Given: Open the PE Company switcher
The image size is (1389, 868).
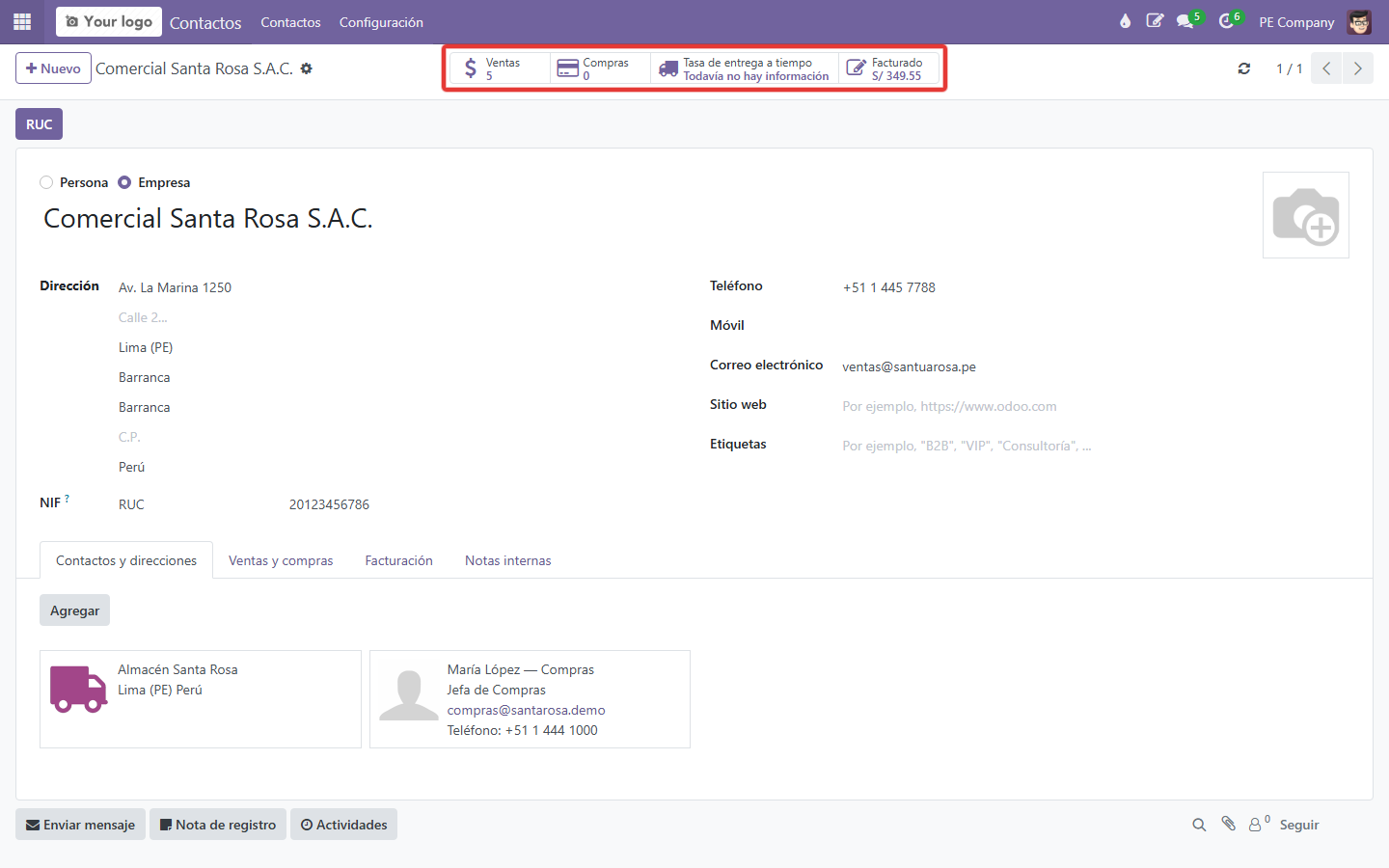Looking at the screenshot, I should pos(1296,22).
